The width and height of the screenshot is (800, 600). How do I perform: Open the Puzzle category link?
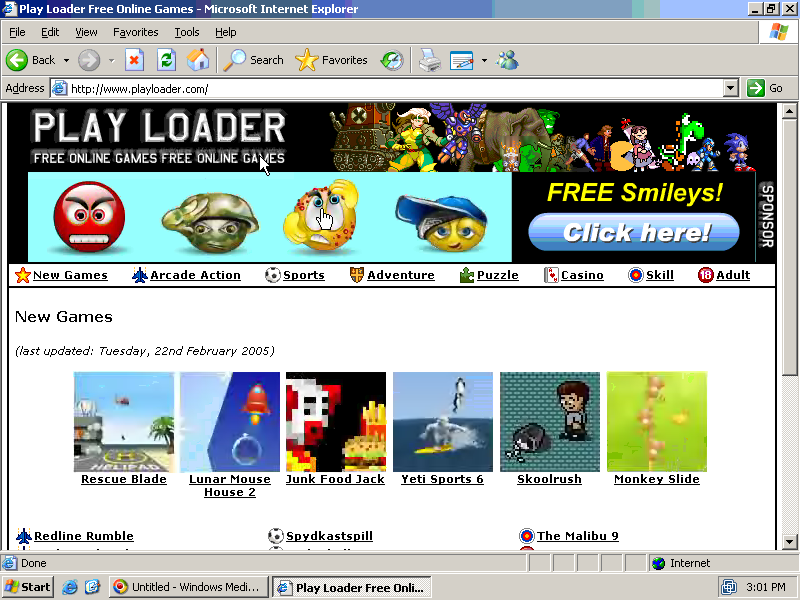497,275
